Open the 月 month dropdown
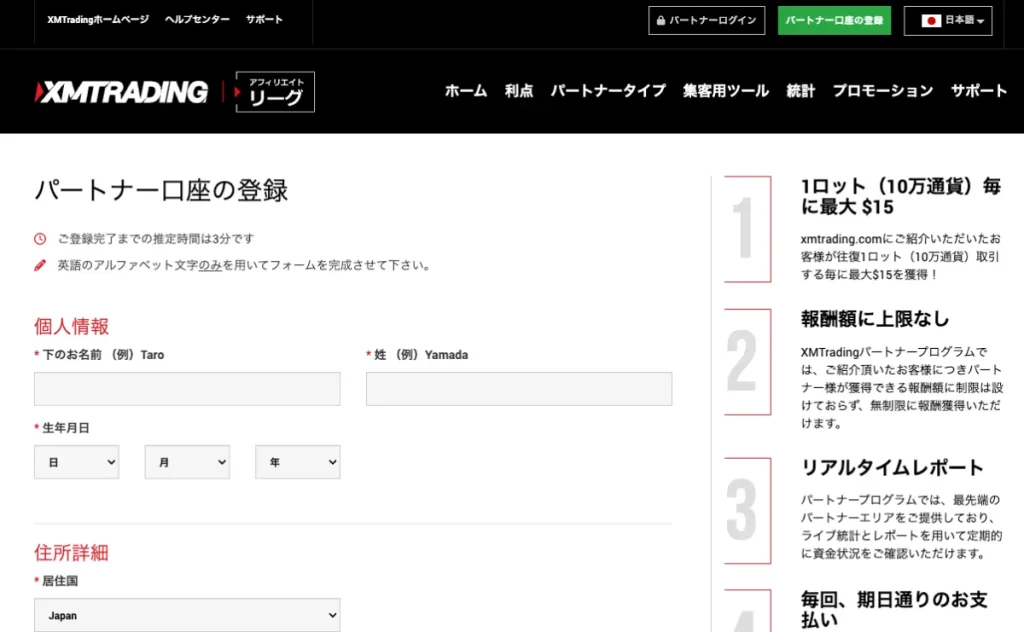1024x632 pixels. click(187, 461)
